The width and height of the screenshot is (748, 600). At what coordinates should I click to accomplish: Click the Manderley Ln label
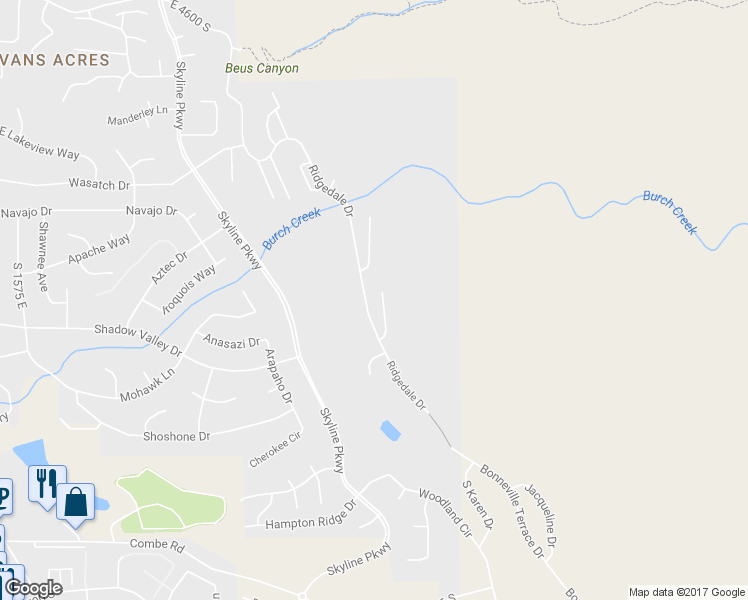[137, 115]
